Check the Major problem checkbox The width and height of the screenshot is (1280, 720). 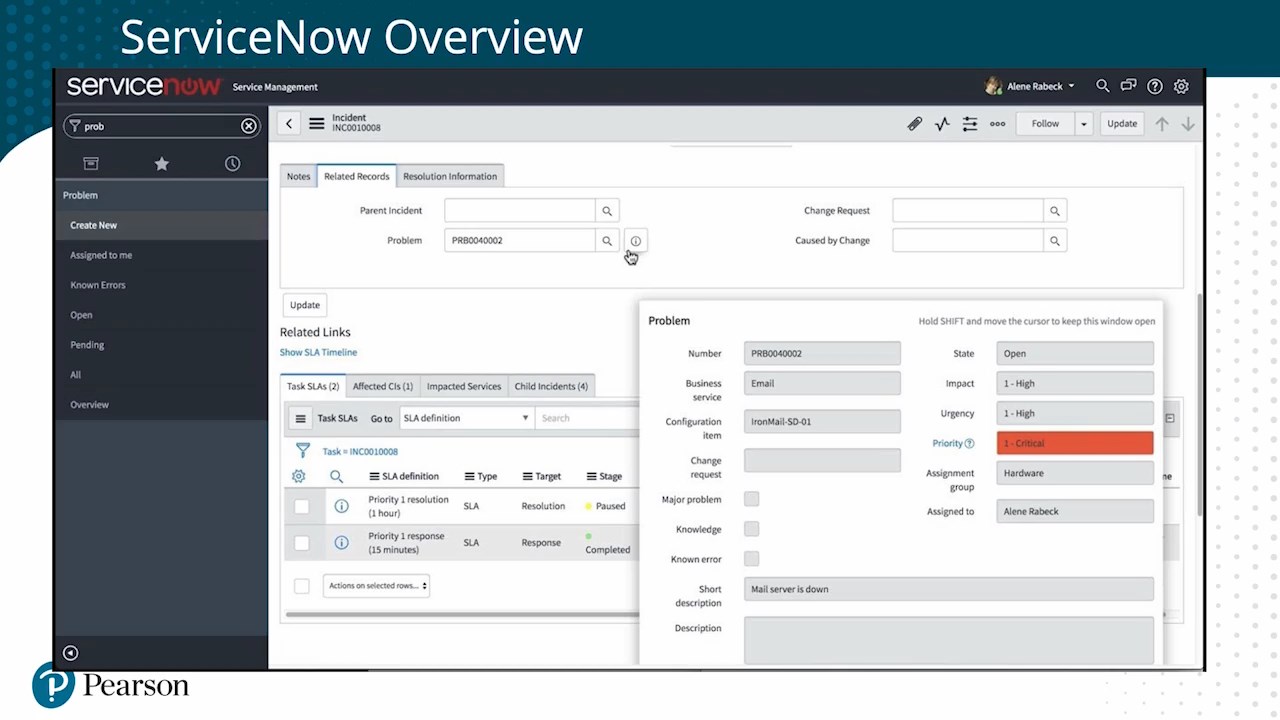pyautogui.click(x=751, y=499)
